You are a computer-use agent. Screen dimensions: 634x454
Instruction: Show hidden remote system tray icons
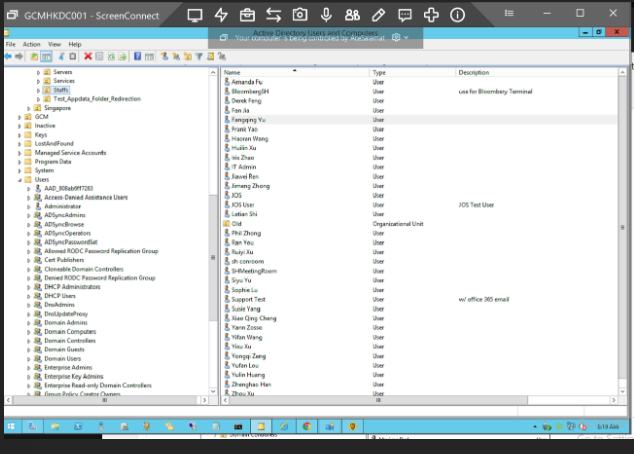[x=535, y=427]
